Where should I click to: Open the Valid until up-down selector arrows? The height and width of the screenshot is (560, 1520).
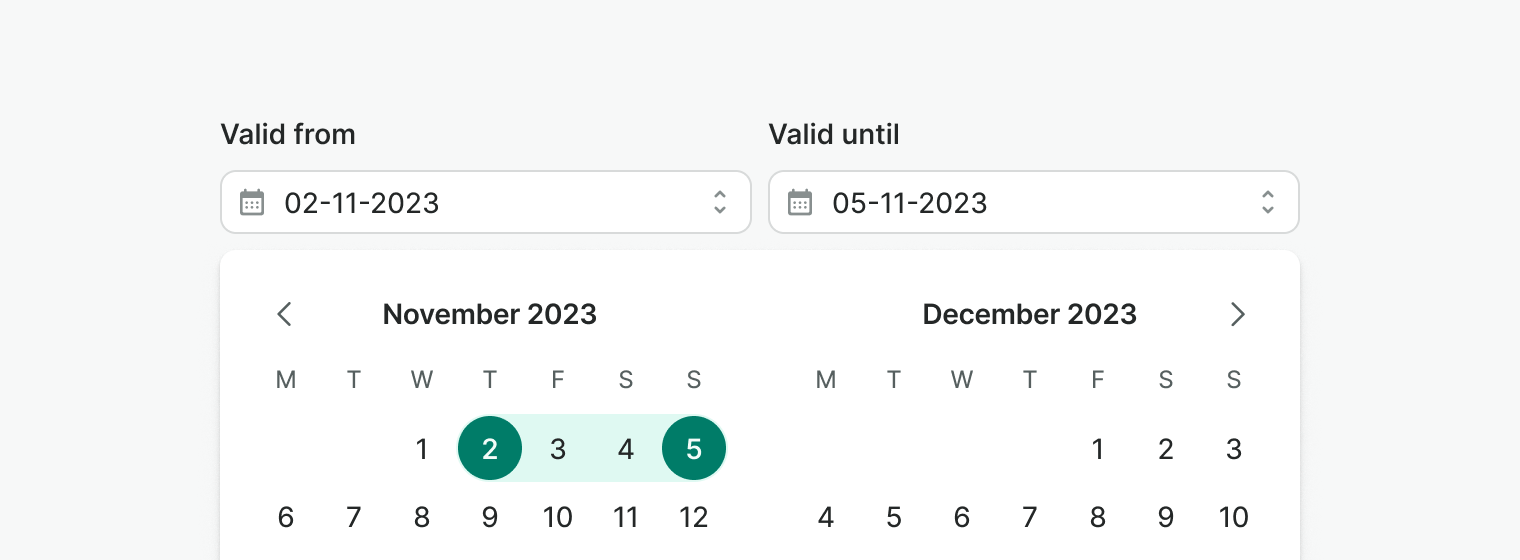[1267, 203]
